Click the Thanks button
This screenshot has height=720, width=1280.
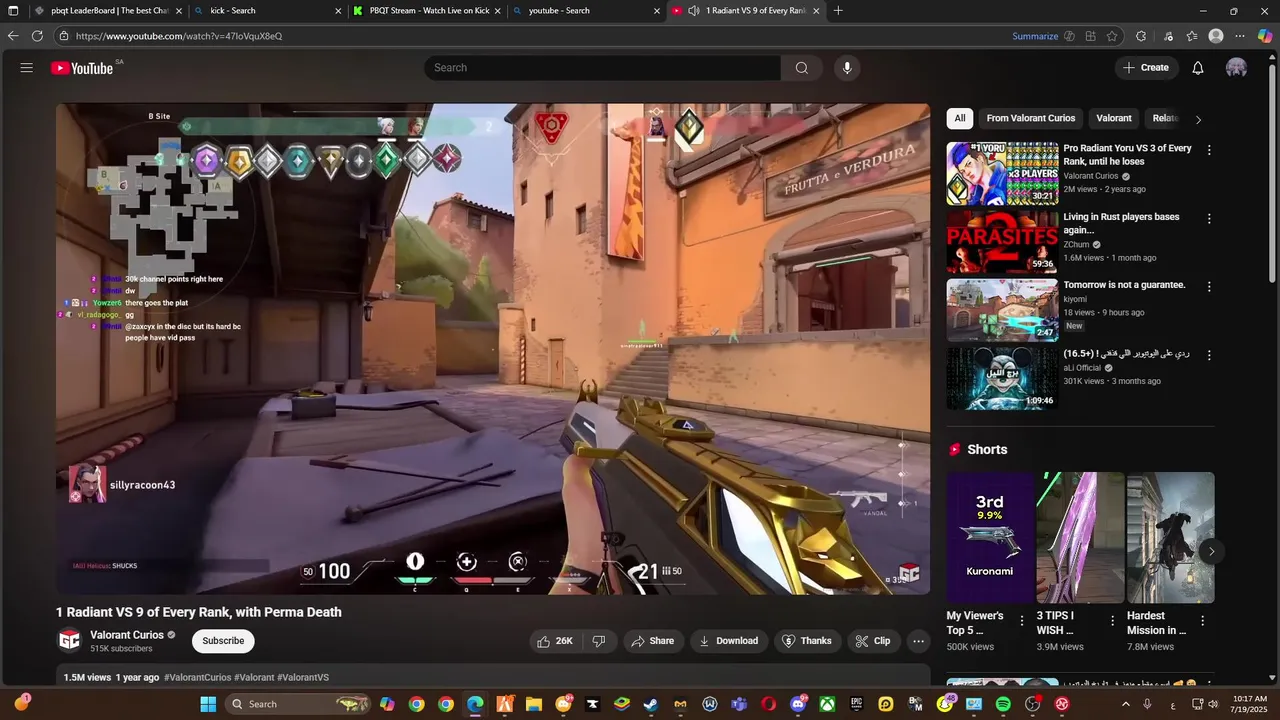pos(807,641)
